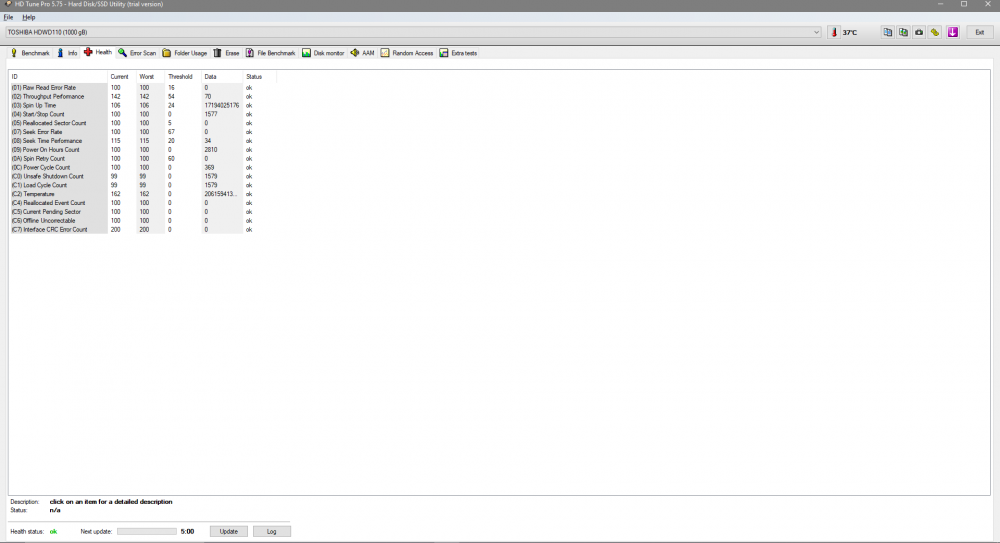The image size is (1000, 543).
Task: Sort by the Data column header
Action: pos(222,77)
